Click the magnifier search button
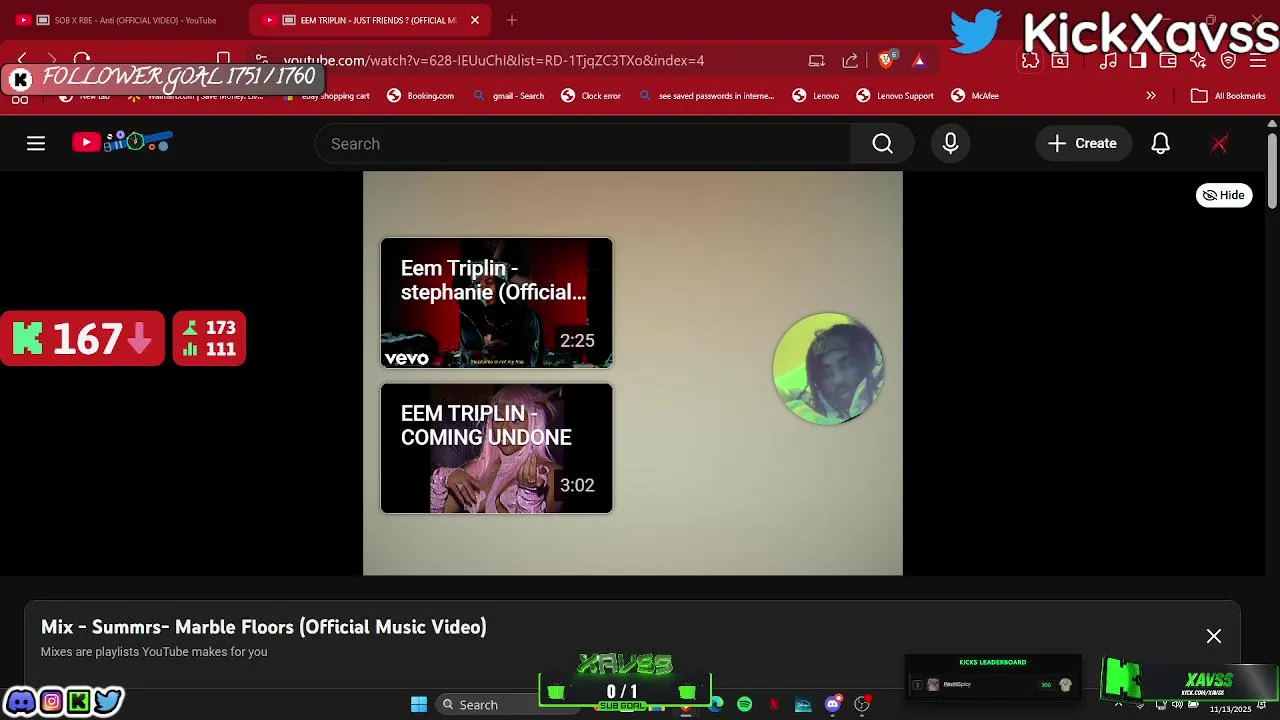 tap(882, 144)
